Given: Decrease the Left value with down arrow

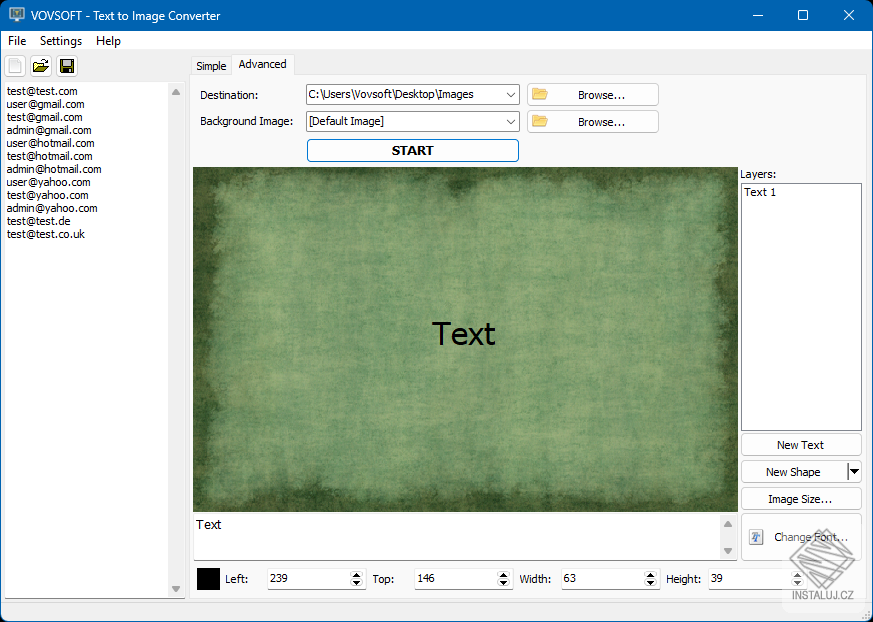Looking at the screenshot, I should click(x=357, y=583).
